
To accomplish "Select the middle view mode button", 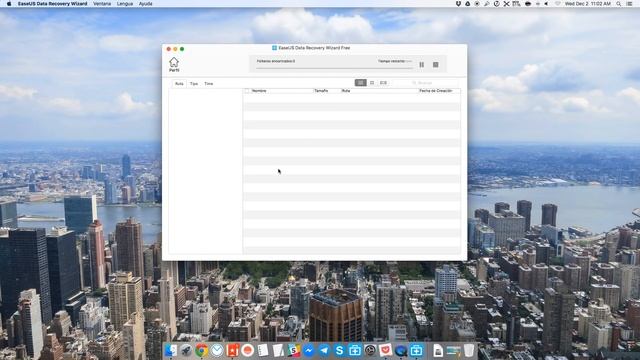I will coord(372,83).
